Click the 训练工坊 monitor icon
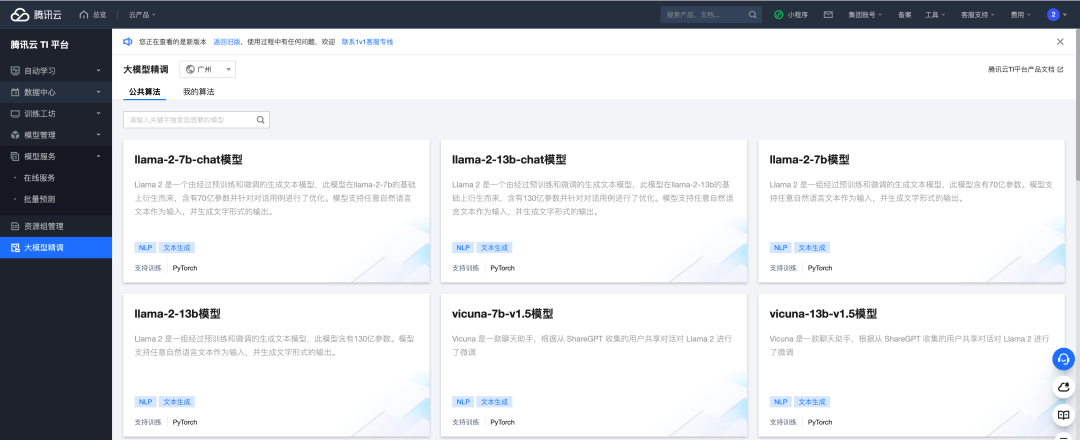 [x=15, y=114]
